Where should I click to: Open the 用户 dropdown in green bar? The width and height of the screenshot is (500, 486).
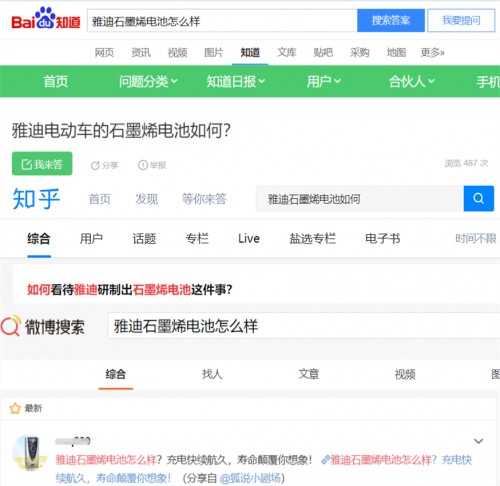pos(324,81)
